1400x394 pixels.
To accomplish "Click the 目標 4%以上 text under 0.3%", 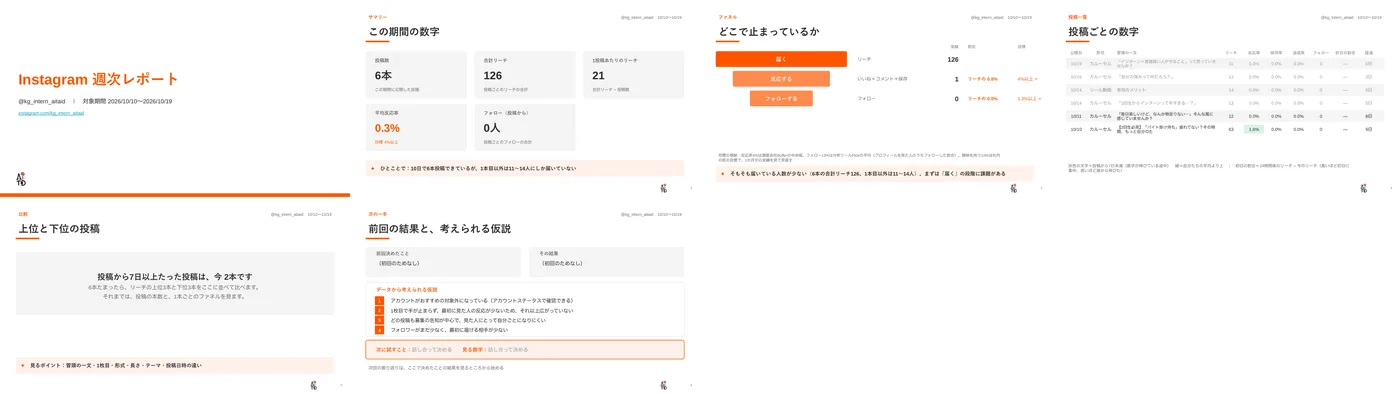I will [387, 141].
